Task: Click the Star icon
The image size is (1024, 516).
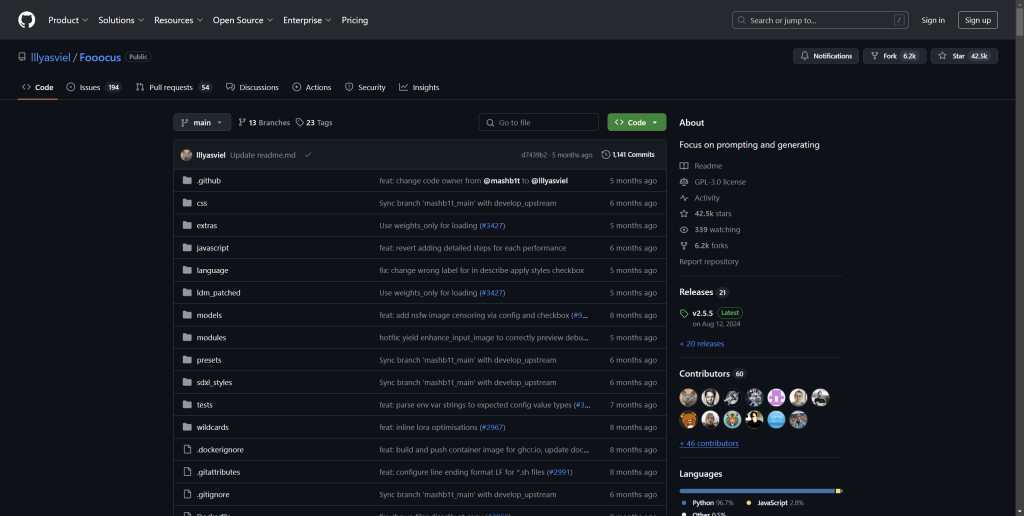Action: 942,56
